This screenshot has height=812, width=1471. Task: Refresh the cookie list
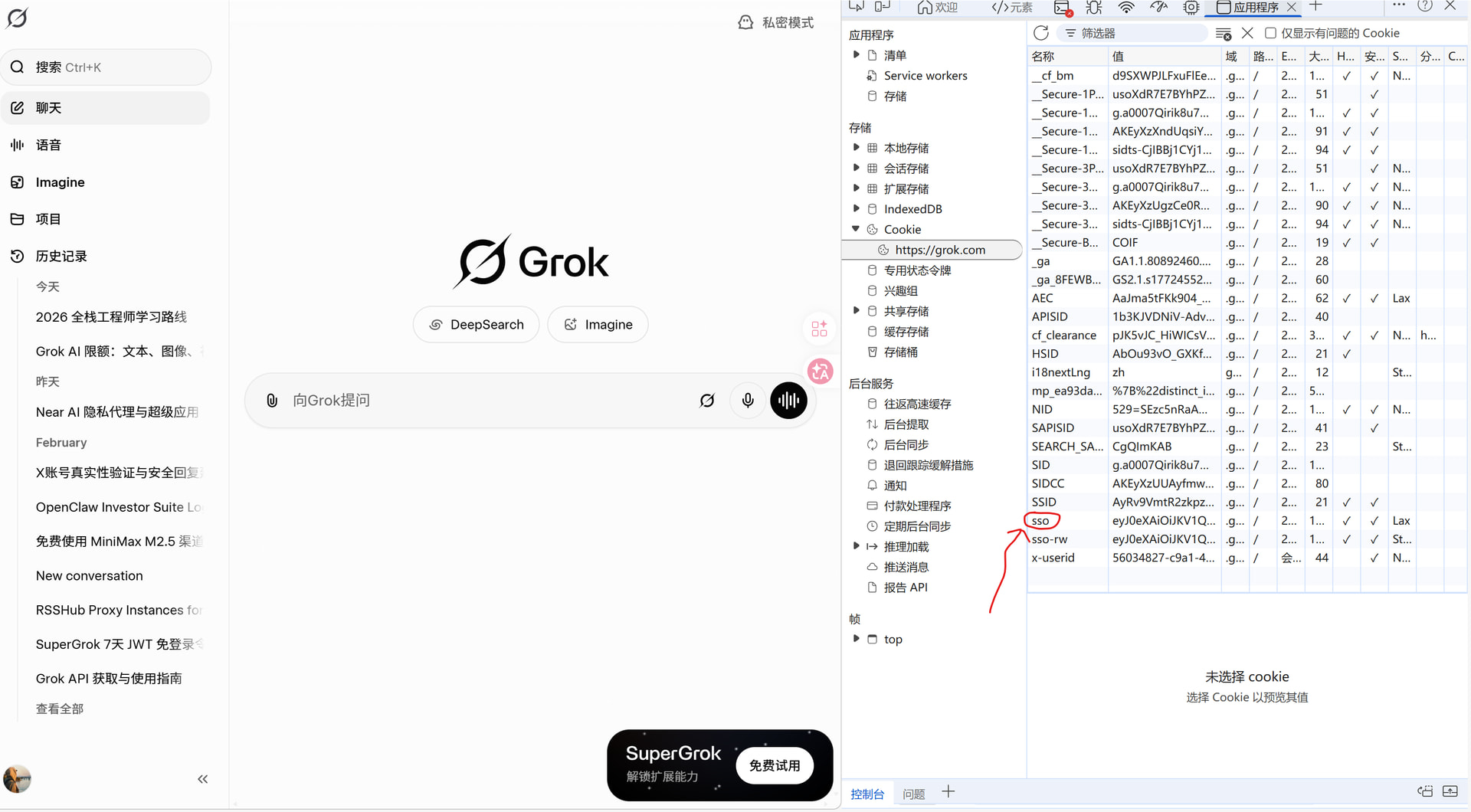pyautogui.click(x=1041, y=33)
